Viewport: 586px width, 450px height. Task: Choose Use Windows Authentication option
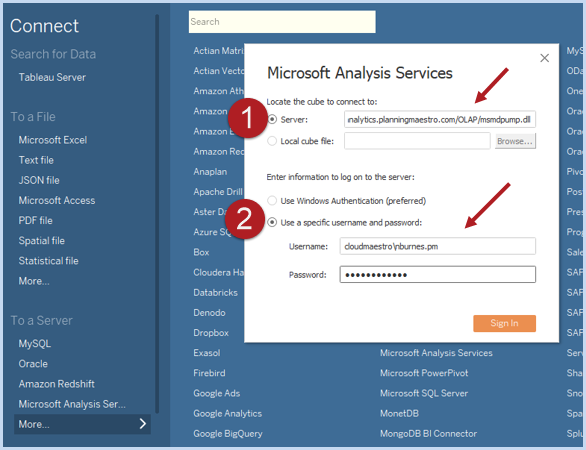[x=272, y=201]
